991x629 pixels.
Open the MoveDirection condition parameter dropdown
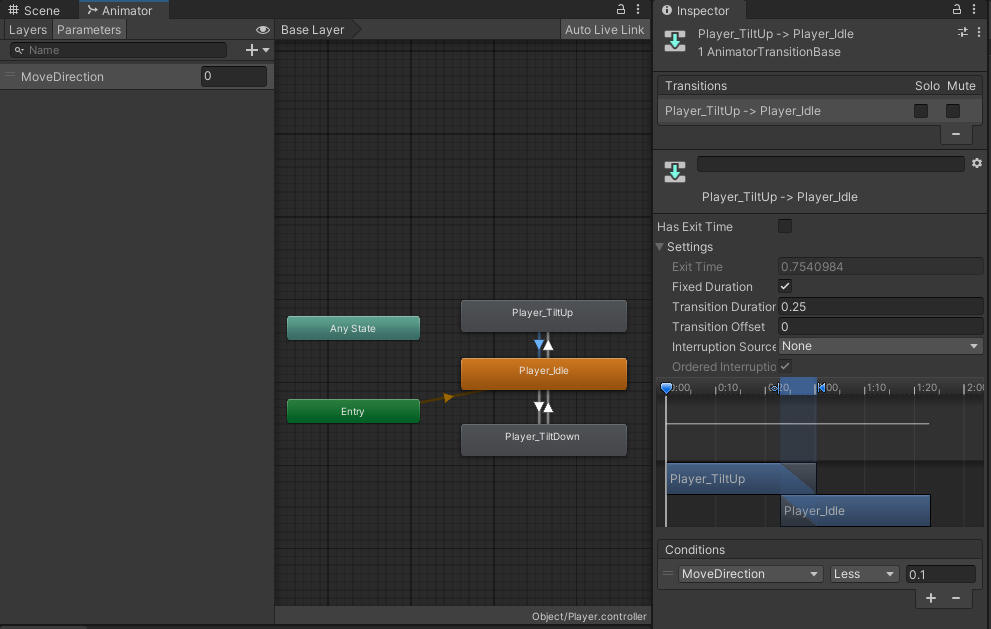(750, 574)
